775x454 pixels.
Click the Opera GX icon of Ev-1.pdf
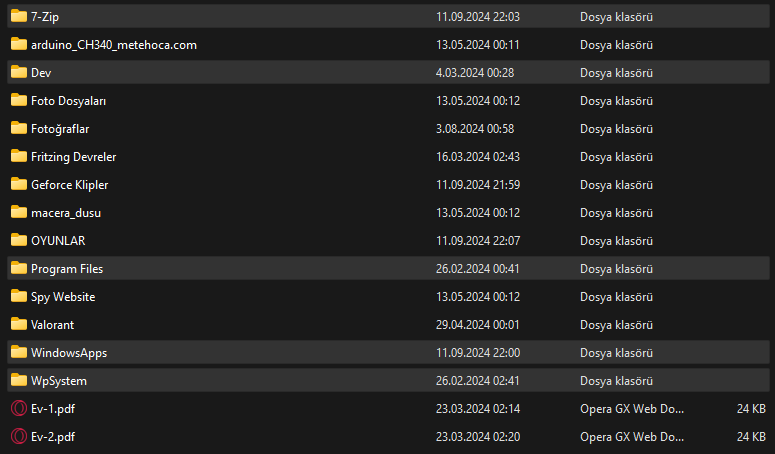[x=19, y=409]
